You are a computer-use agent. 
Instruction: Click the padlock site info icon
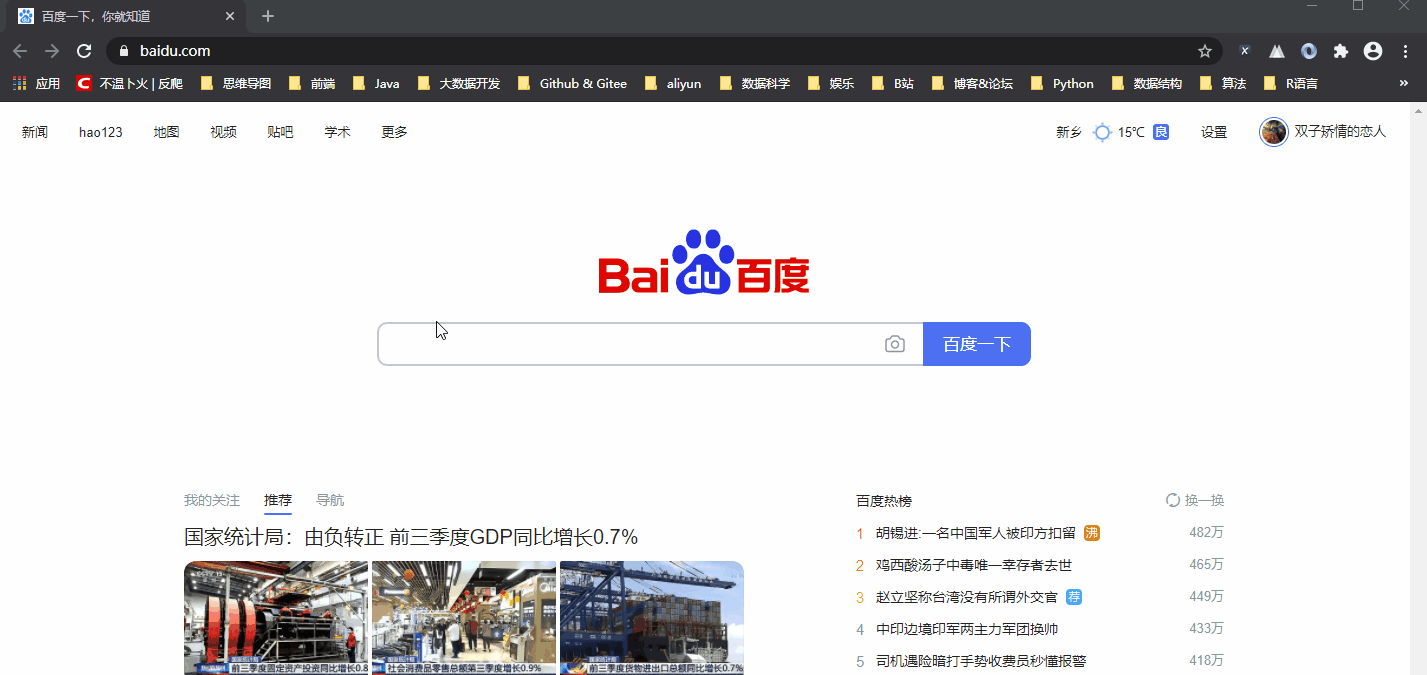click(124, 51)
